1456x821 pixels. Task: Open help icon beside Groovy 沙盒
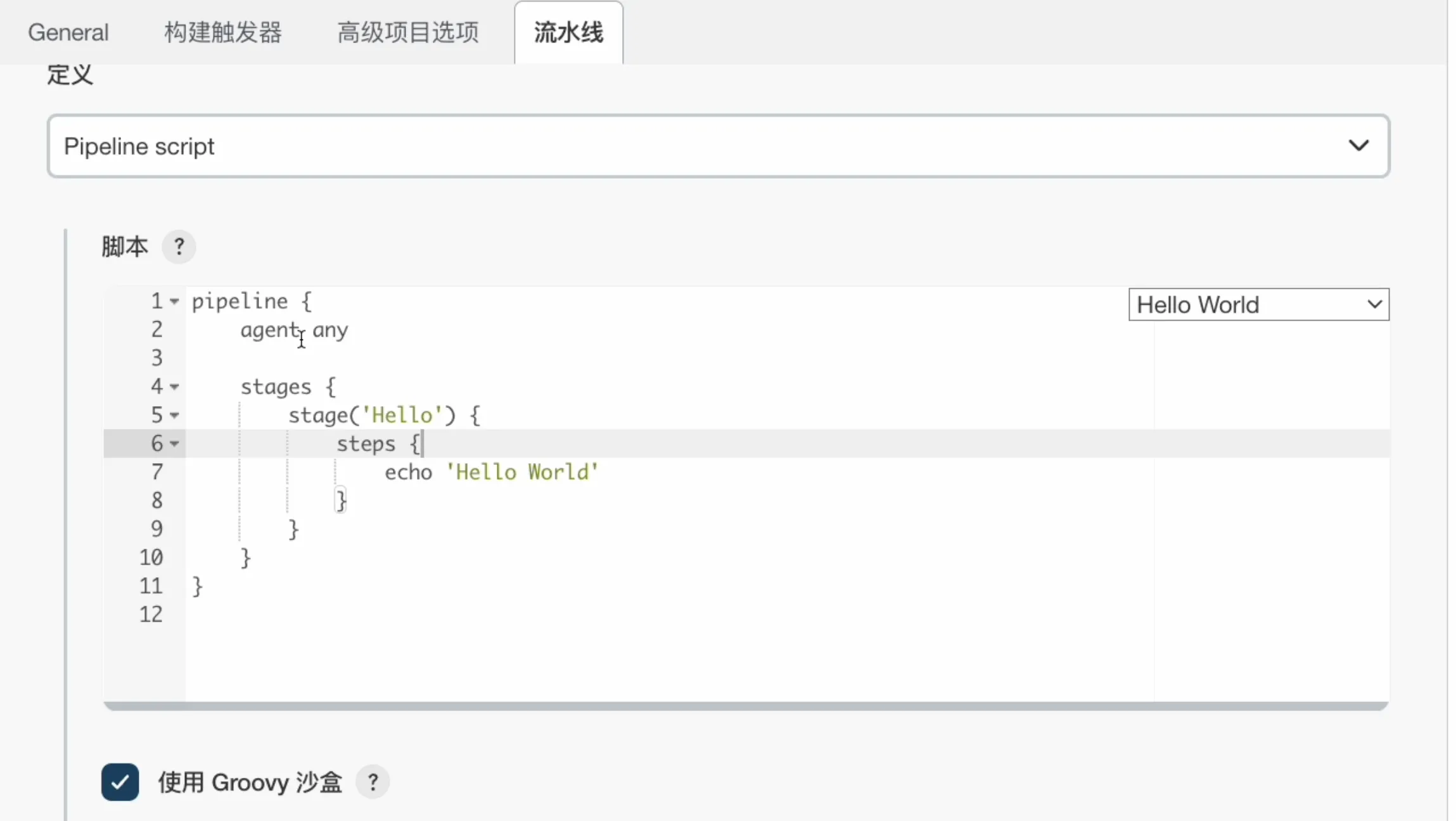pos(373,782)
